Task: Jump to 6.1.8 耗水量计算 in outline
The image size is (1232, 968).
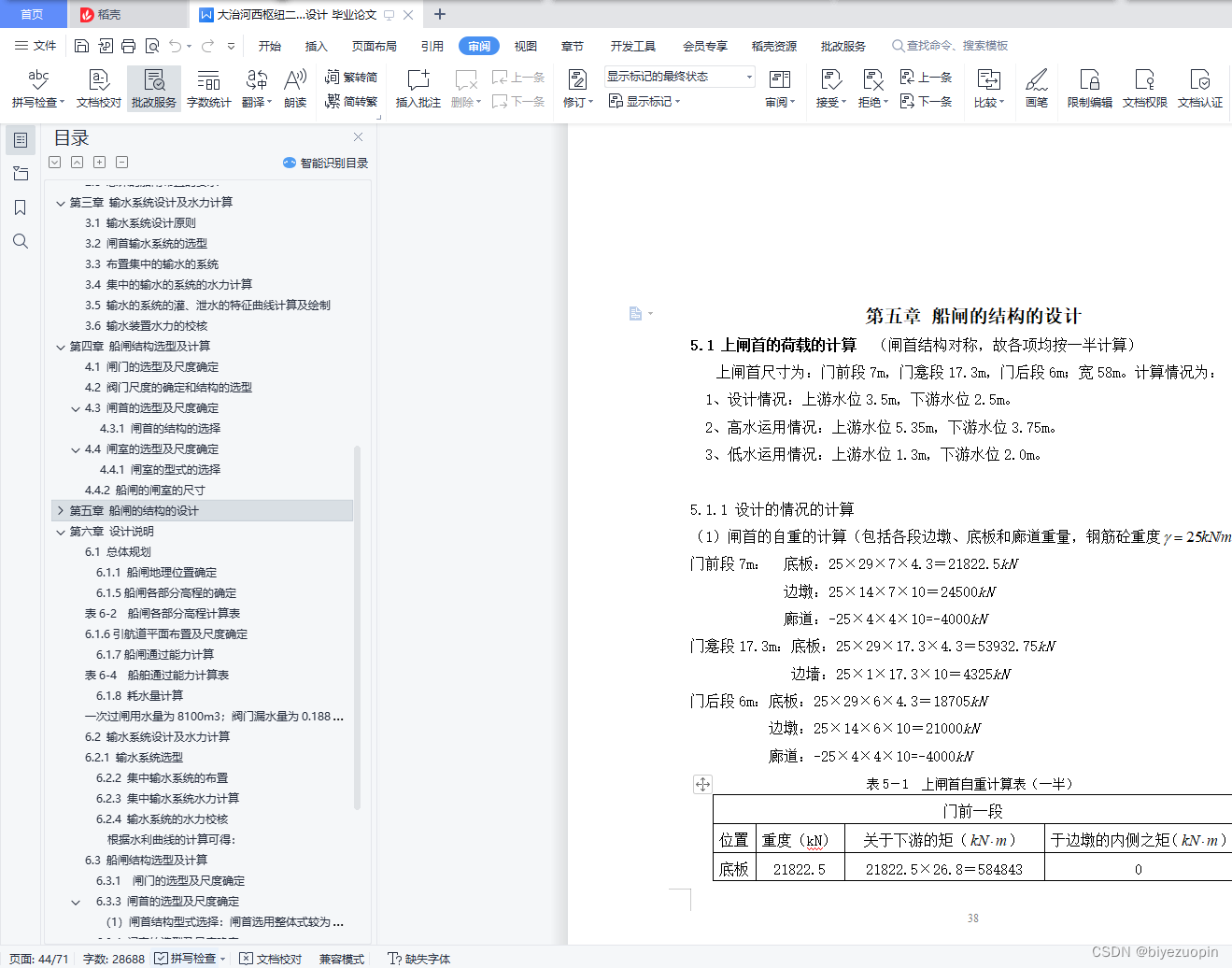Action: (139, 696)
